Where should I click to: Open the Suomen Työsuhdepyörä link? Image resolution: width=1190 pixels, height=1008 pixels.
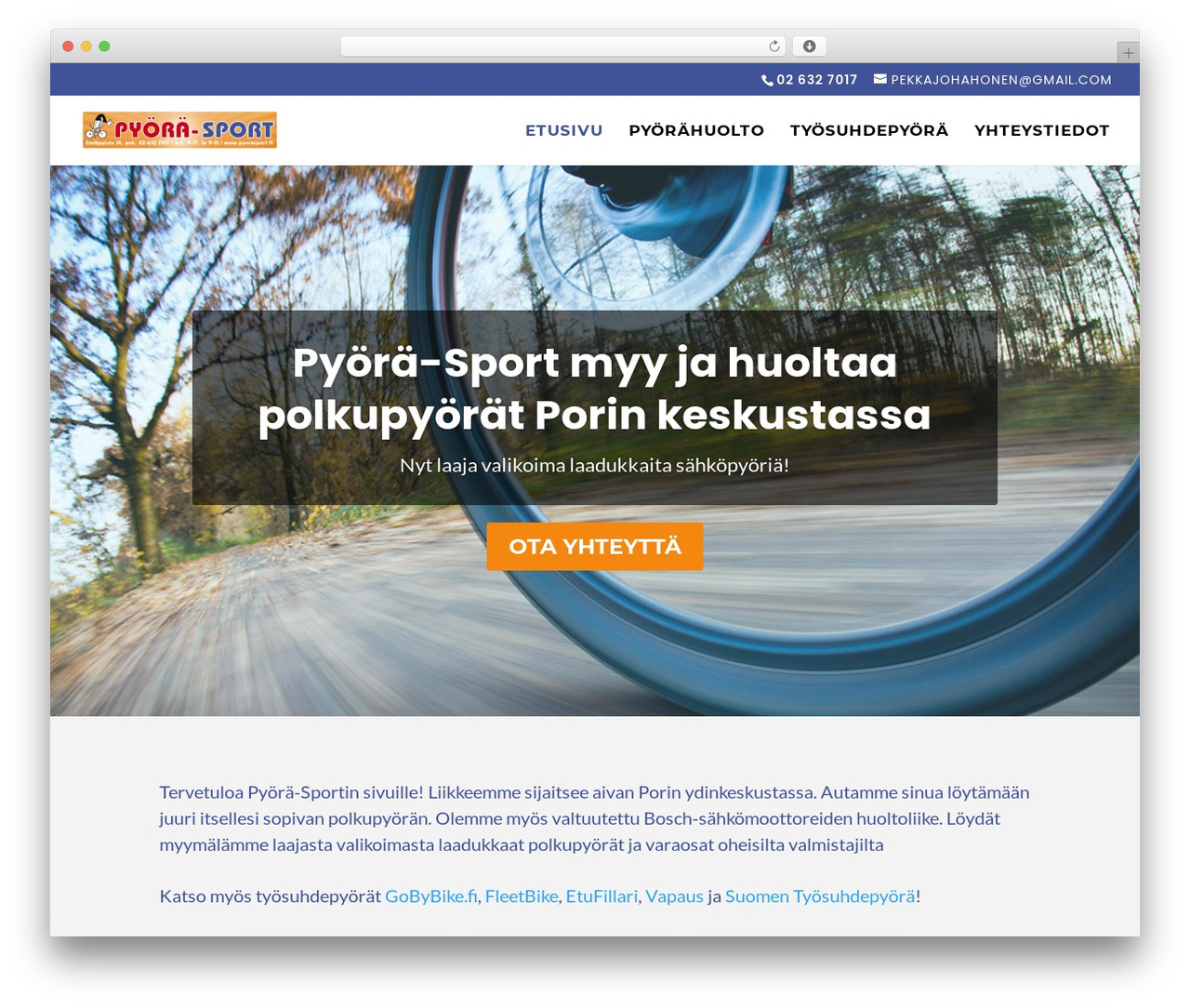pyautogui.click(x=820, y=896)
